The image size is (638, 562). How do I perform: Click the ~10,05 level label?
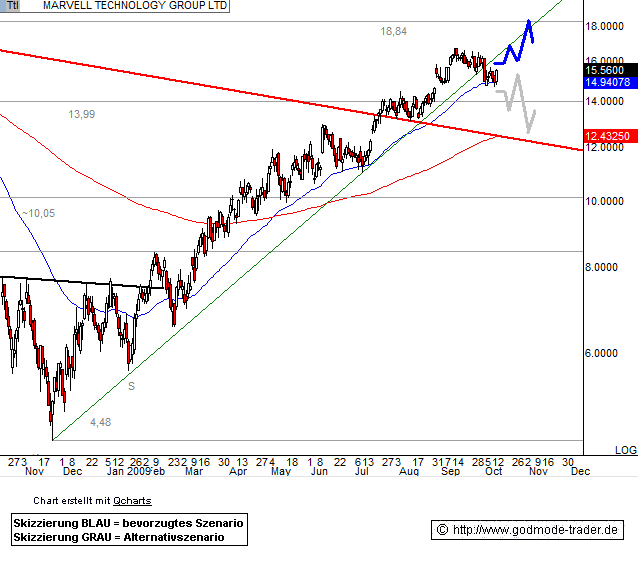click(38, 213)
